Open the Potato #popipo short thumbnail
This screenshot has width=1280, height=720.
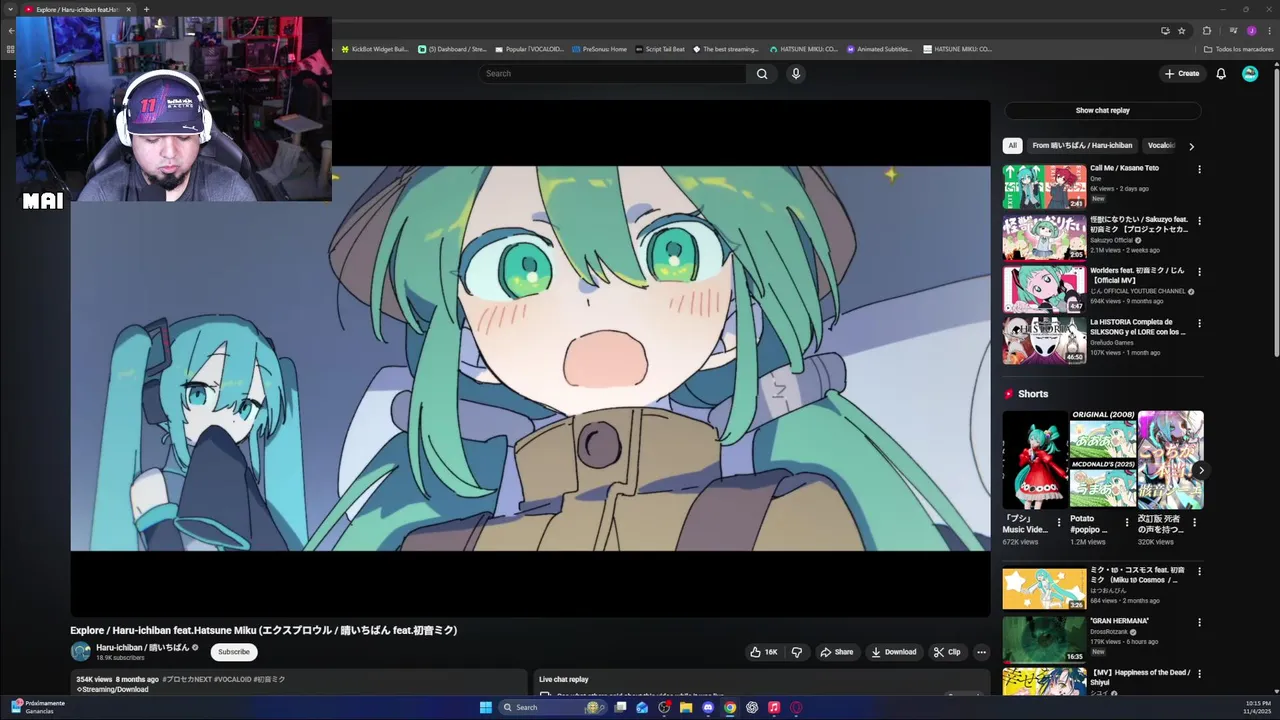tap(1103, 460)
